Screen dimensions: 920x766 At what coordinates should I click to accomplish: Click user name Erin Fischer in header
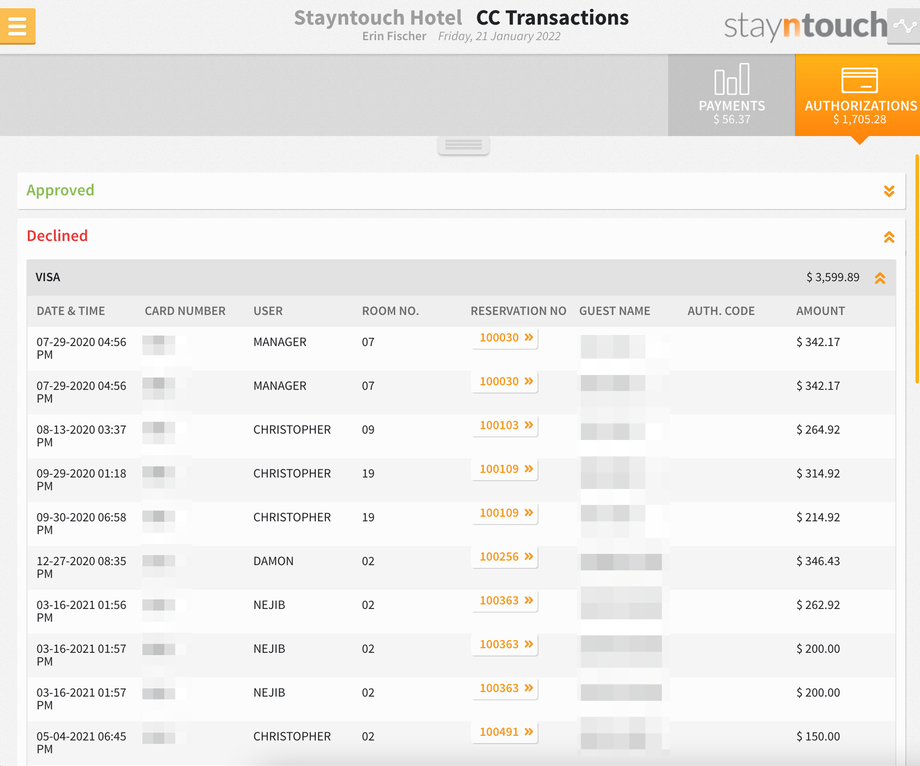(394, 36)
